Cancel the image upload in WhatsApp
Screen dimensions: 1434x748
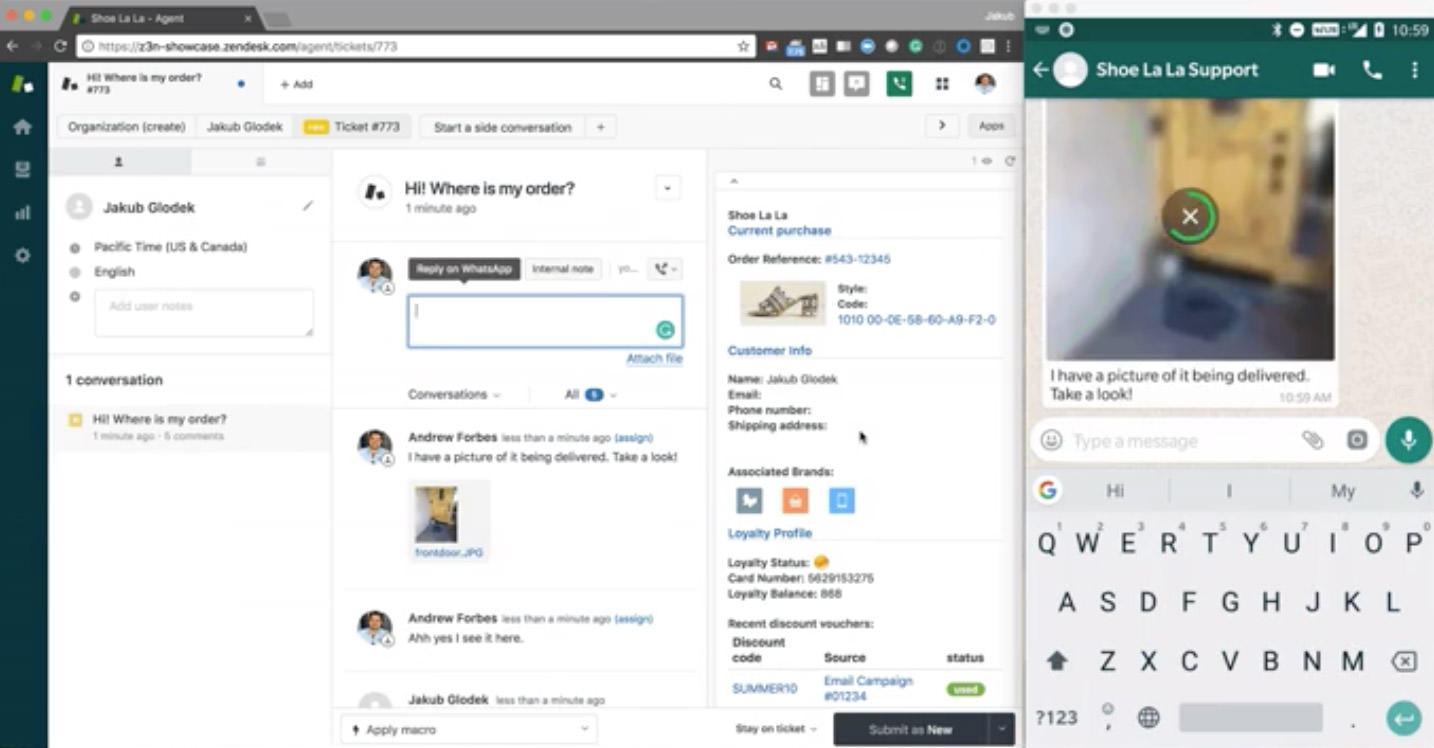coord(1190,216)
